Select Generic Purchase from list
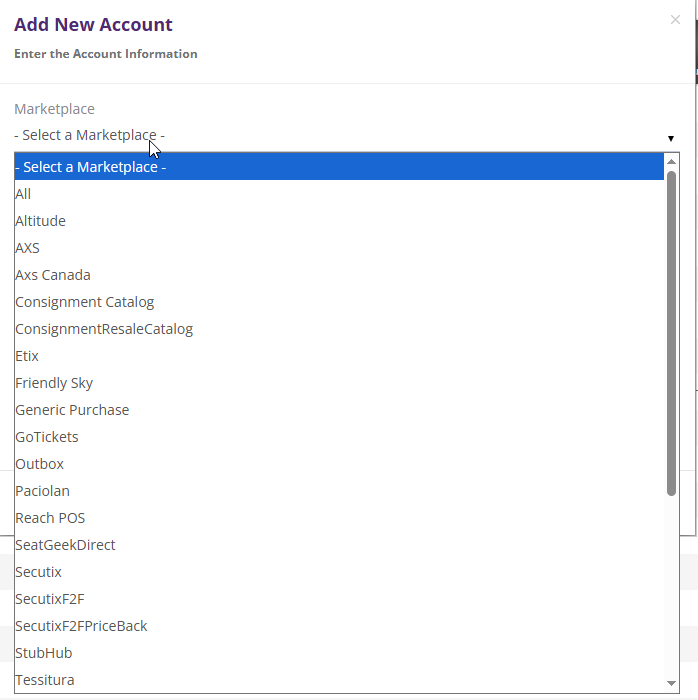The width and height of the screenshot is (698, 700). tap(72, 410)
